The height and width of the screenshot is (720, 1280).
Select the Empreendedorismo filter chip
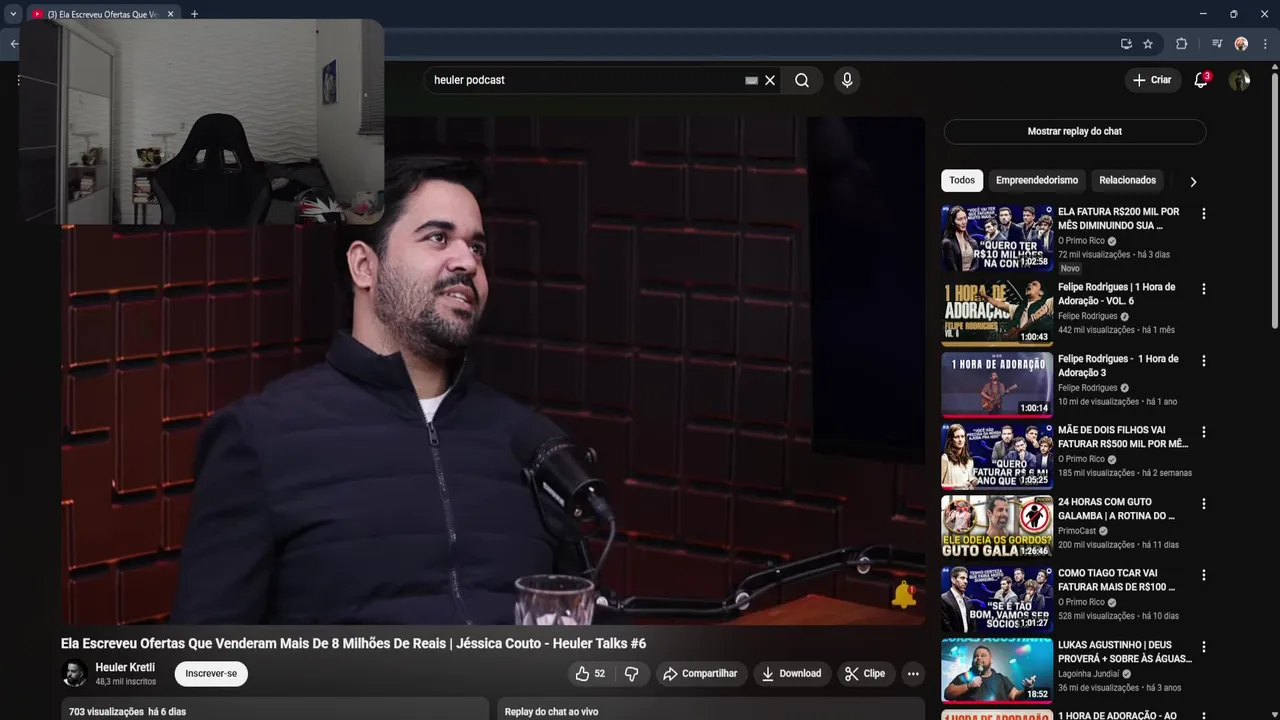[1037, 180]
